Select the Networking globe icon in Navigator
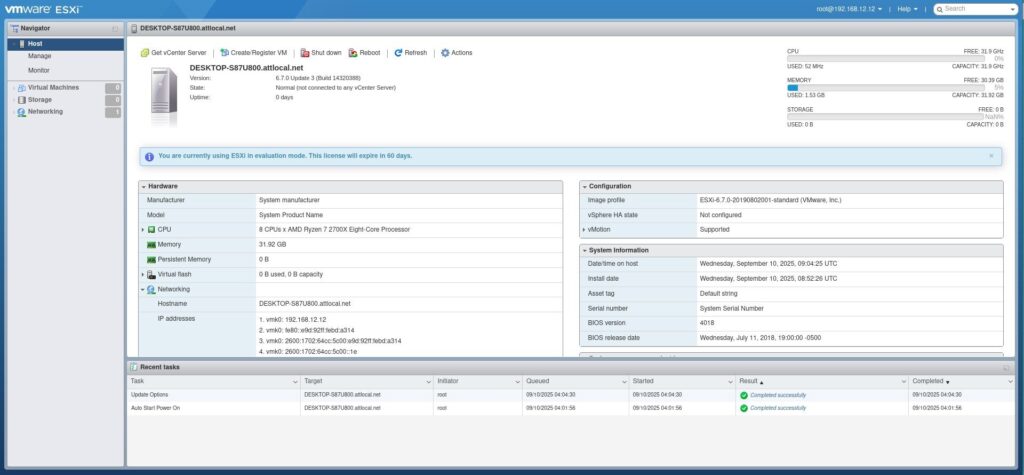 22,112
